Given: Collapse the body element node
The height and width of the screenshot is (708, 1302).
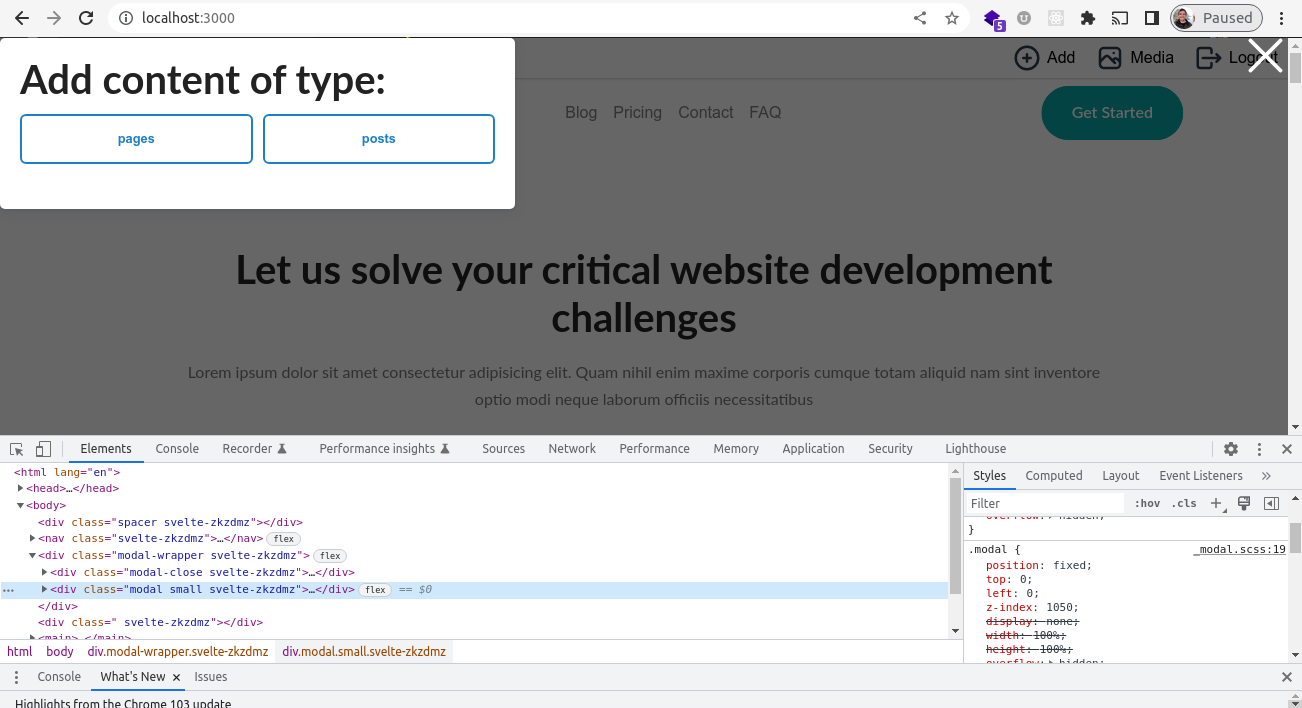Looking at the screenshot, I should point(21,506).
